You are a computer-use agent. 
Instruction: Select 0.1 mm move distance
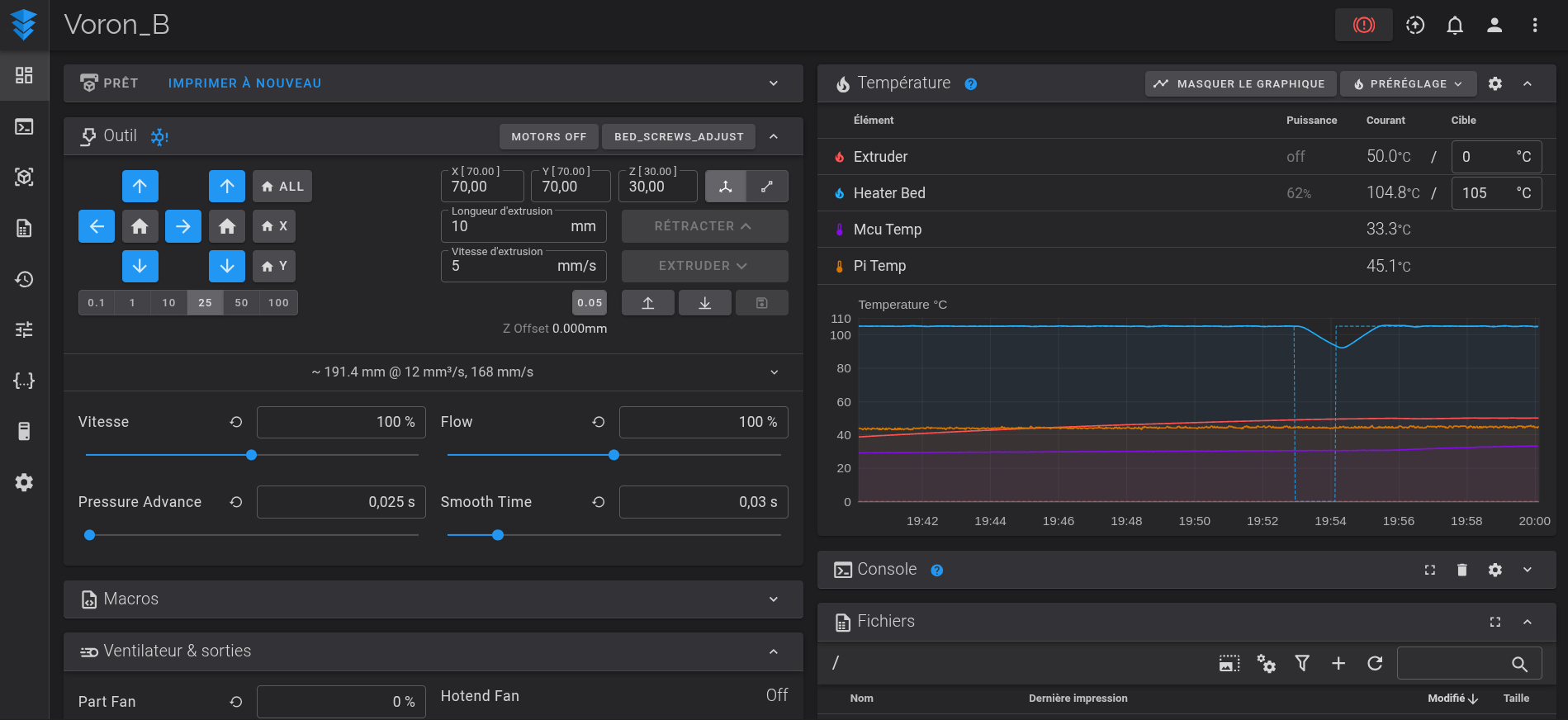pyautogui.click(x=97, y=303)
